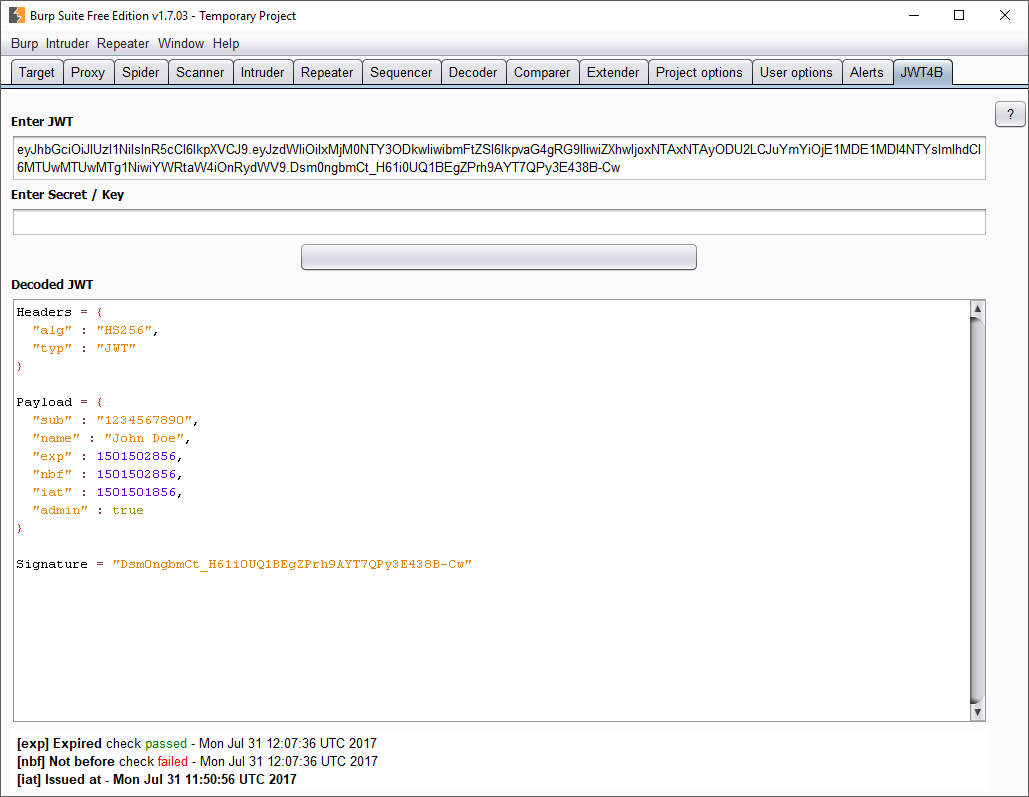1029x797 pixels.
Task: Close the Burp Suite window
Action: coord(1005,15)
